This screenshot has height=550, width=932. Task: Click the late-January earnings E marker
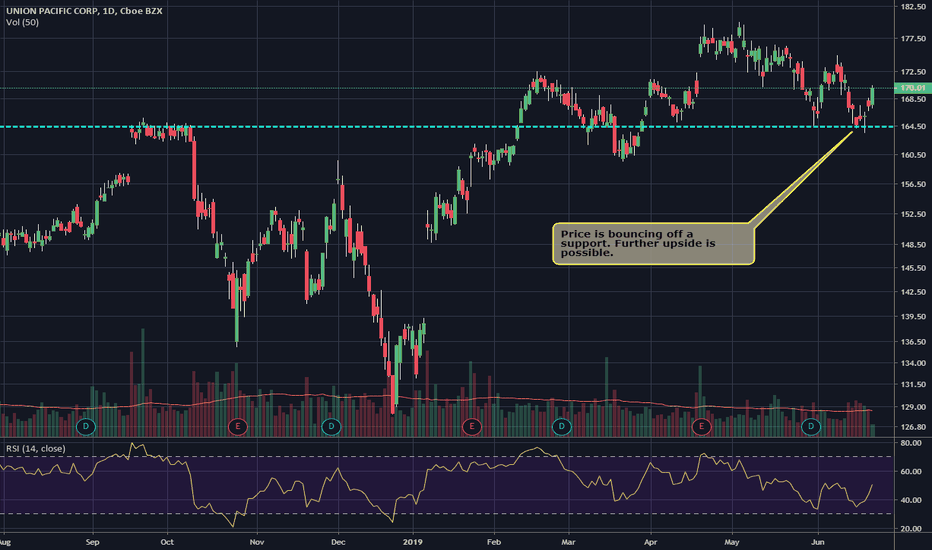pos(472,426)
